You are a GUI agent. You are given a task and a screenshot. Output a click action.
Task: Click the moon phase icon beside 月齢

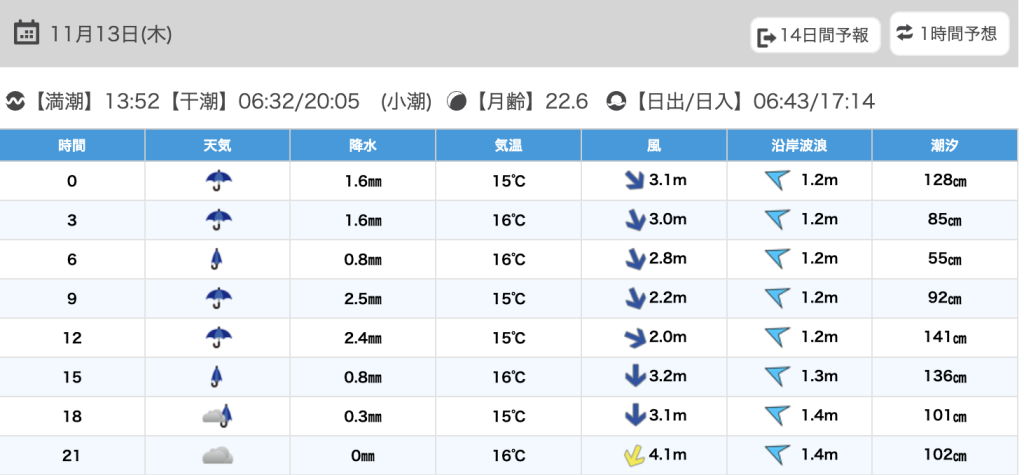pos(456,101)
